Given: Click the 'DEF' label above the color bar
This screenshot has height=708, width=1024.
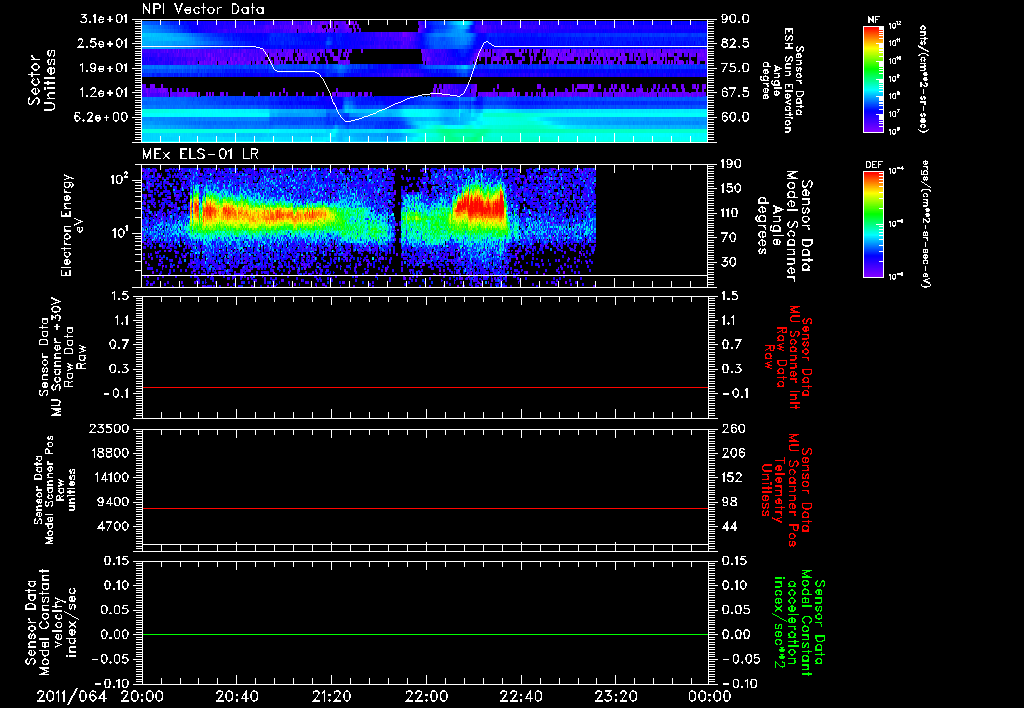Looking at the screenshot, I should pos(873,165).
